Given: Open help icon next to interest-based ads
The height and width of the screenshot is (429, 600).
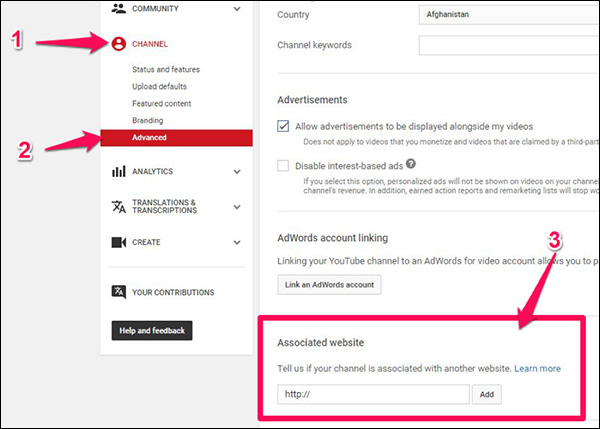Looking at the screenshot, I should coord(411,164).
